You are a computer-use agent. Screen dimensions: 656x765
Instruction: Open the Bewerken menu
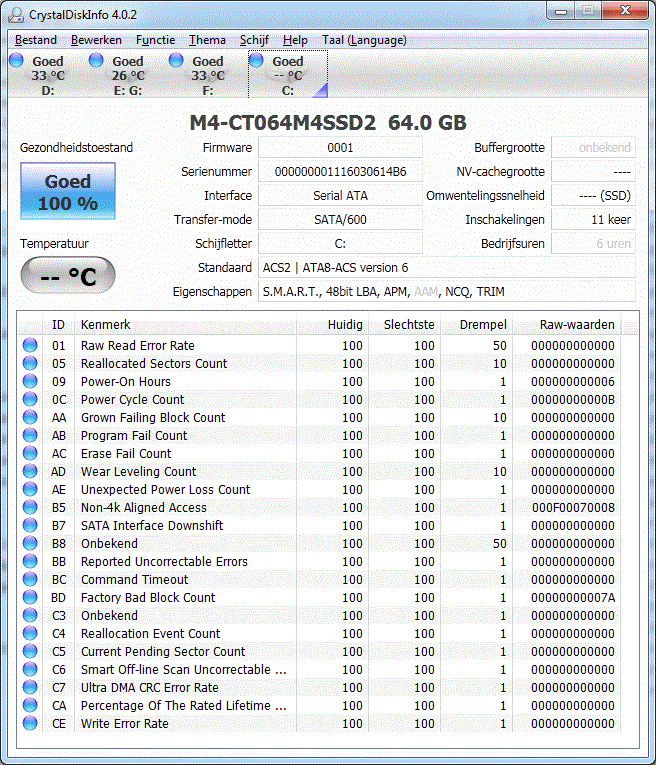click(96, 40)
